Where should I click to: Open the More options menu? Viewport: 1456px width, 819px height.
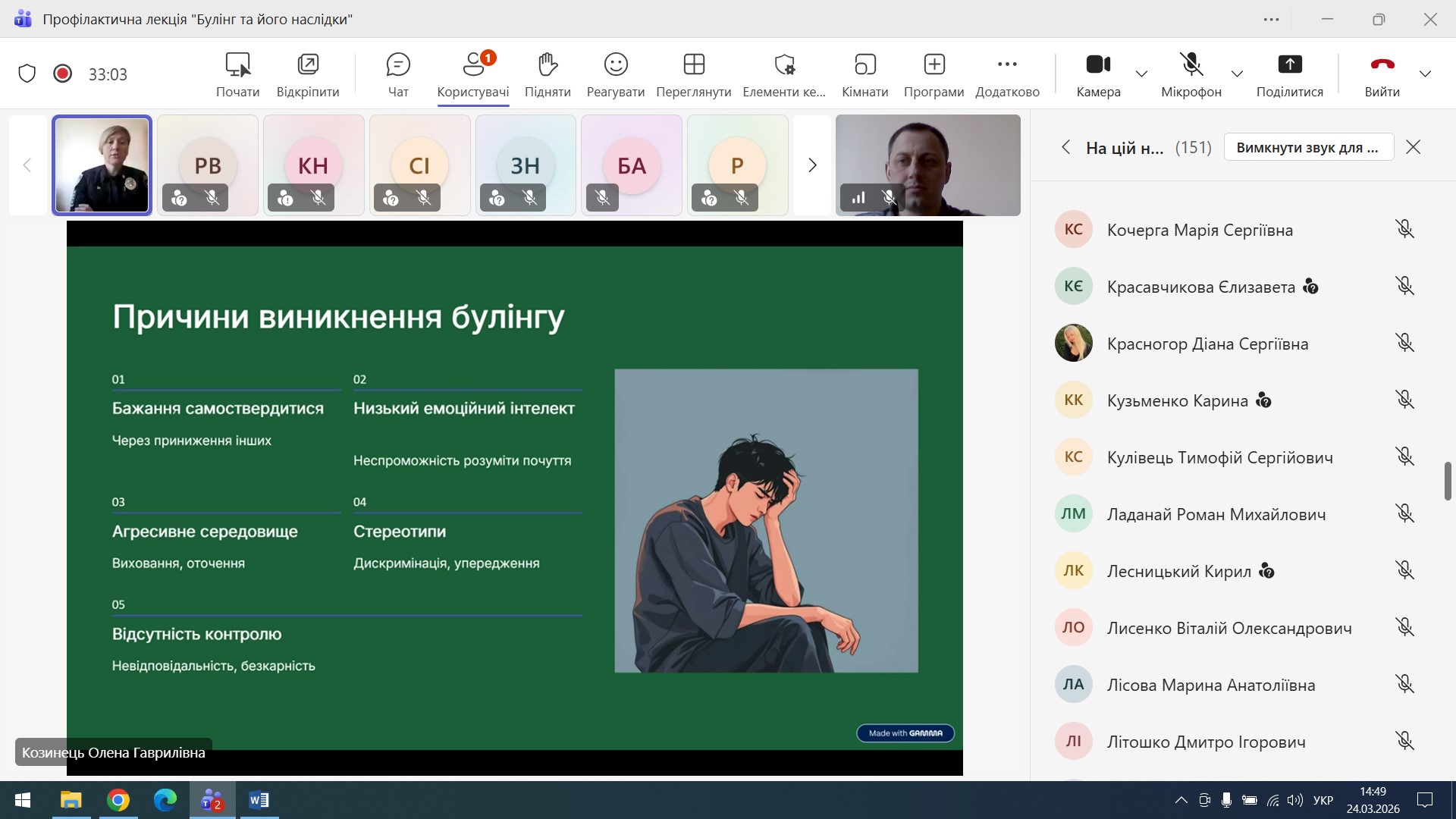(x=1007, y=65)
